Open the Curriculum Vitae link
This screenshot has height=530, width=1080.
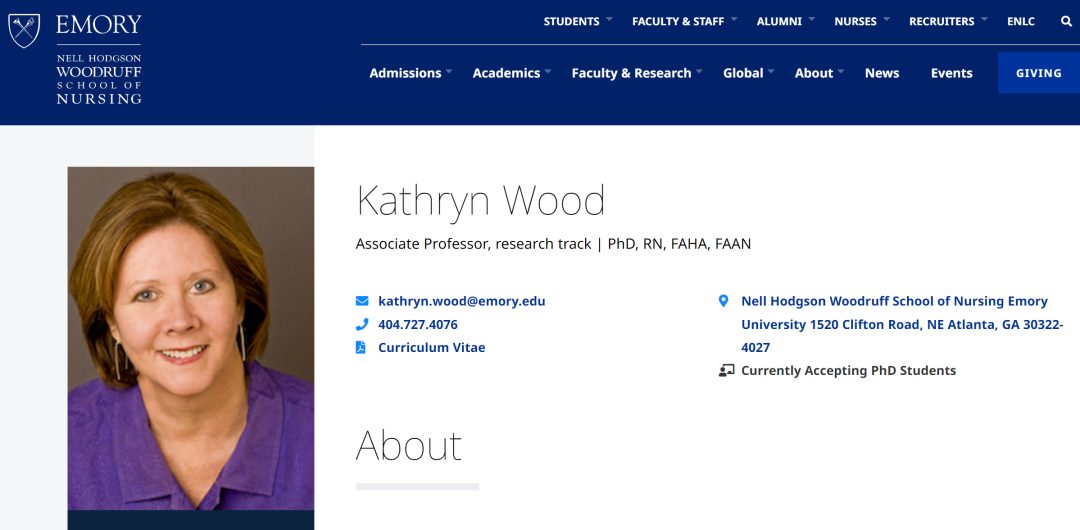coord(431,347)
